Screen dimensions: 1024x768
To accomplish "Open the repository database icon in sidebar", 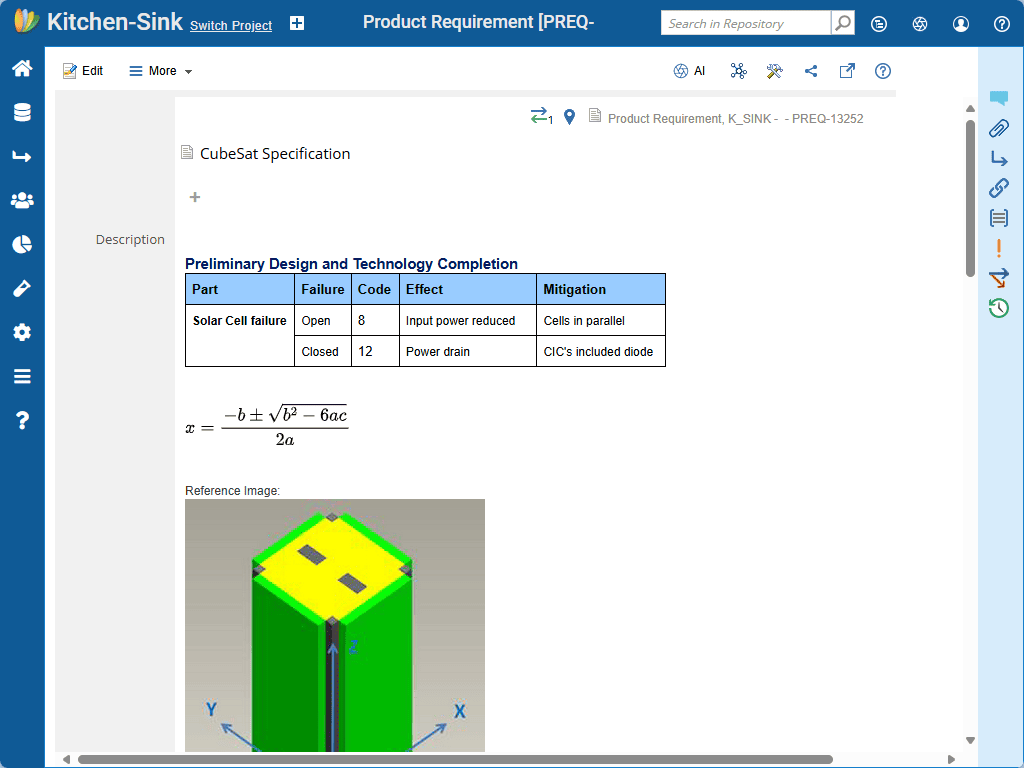I will [x=22, y=113].
